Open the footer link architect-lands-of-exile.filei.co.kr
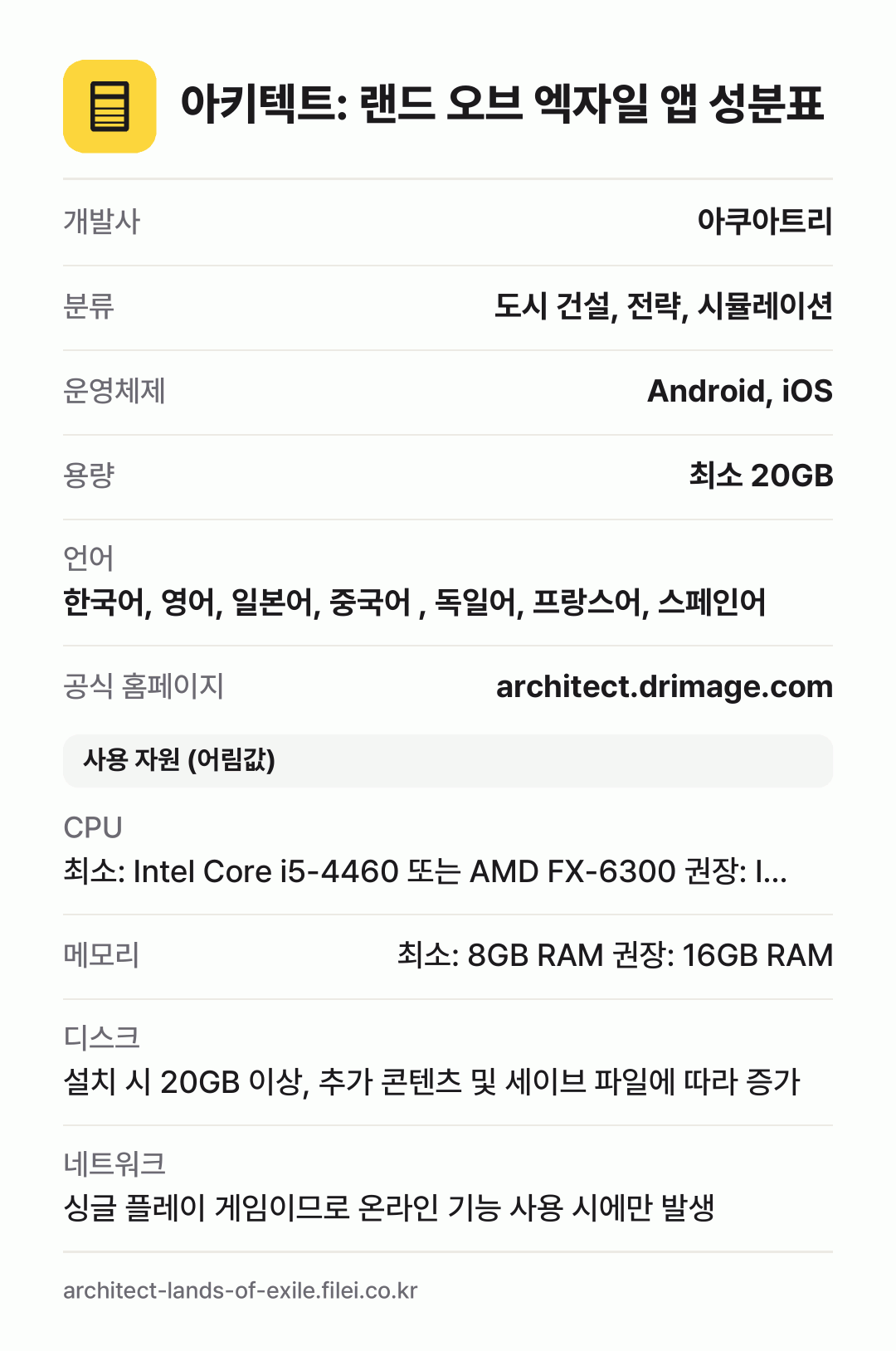The image size is (896, 1351). coord(241,1291)
